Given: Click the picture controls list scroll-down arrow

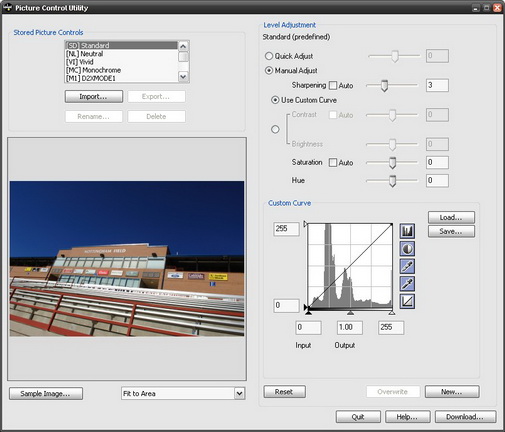Looking at the screenshot, I should (x=183, y=77).
